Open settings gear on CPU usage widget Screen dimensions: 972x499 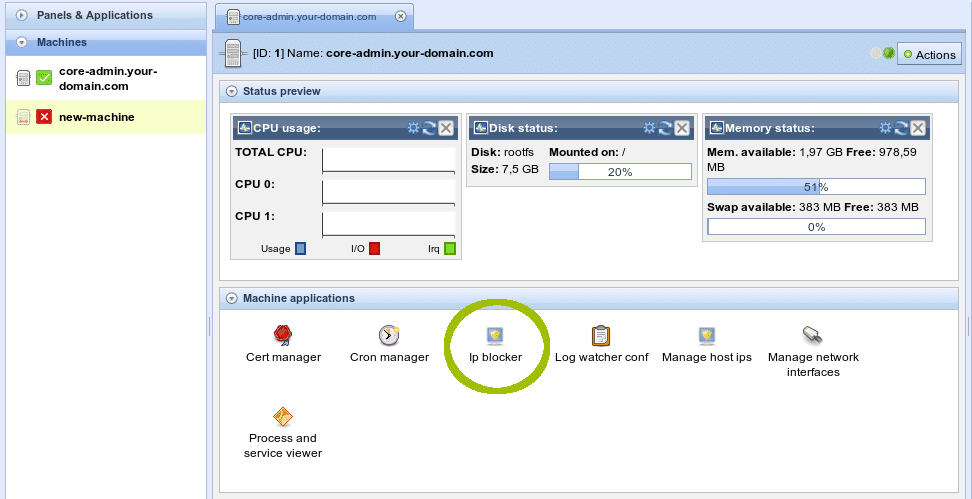pyautogui.click(x=413, y=128)
